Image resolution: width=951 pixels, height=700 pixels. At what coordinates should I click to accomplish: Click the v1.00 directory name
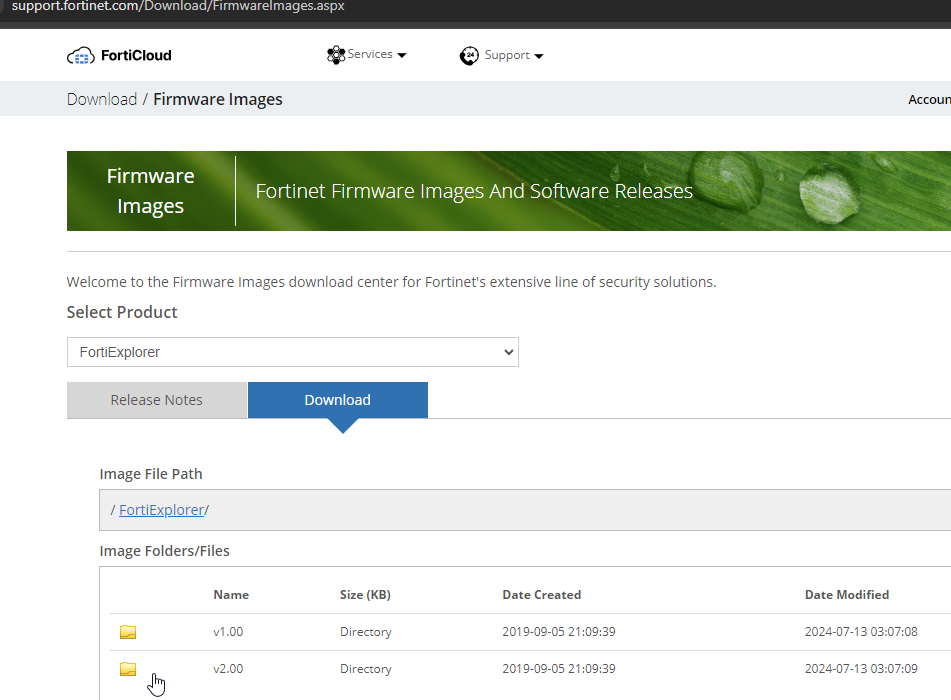(x=228, y=631)
